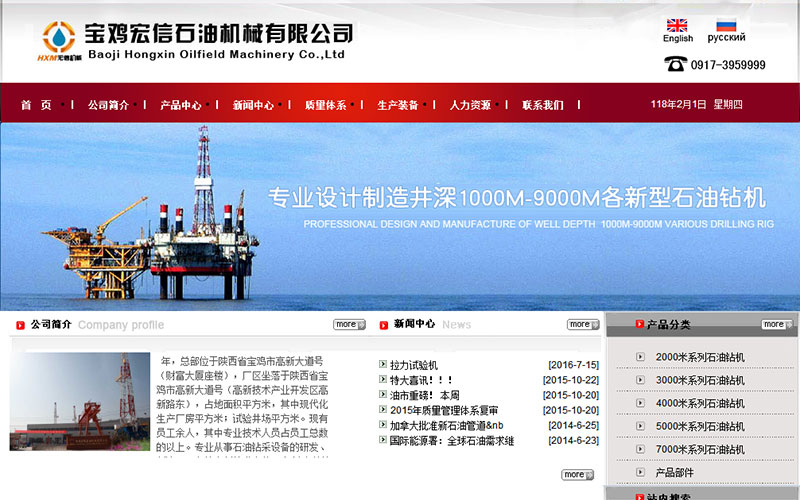The width and height of the screenshot is (800, 500).
Task: Switch to Russian via Russia flag
Action: pyautogui.click(x=726, y=25)
